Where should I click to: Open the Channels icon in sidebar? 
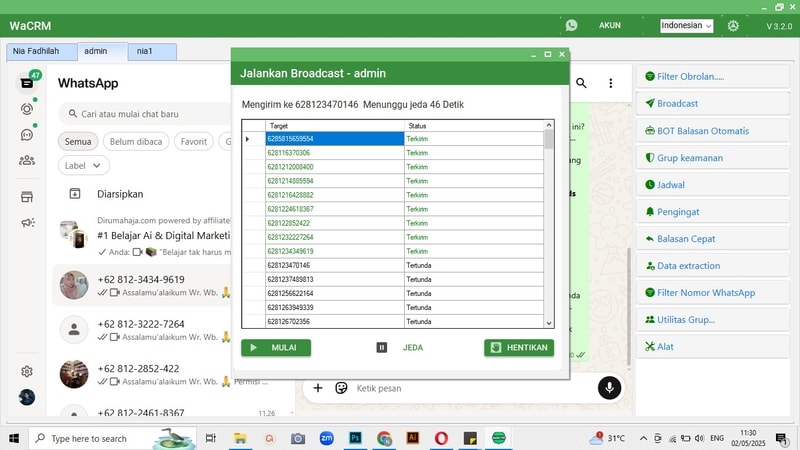coord(27,135)
